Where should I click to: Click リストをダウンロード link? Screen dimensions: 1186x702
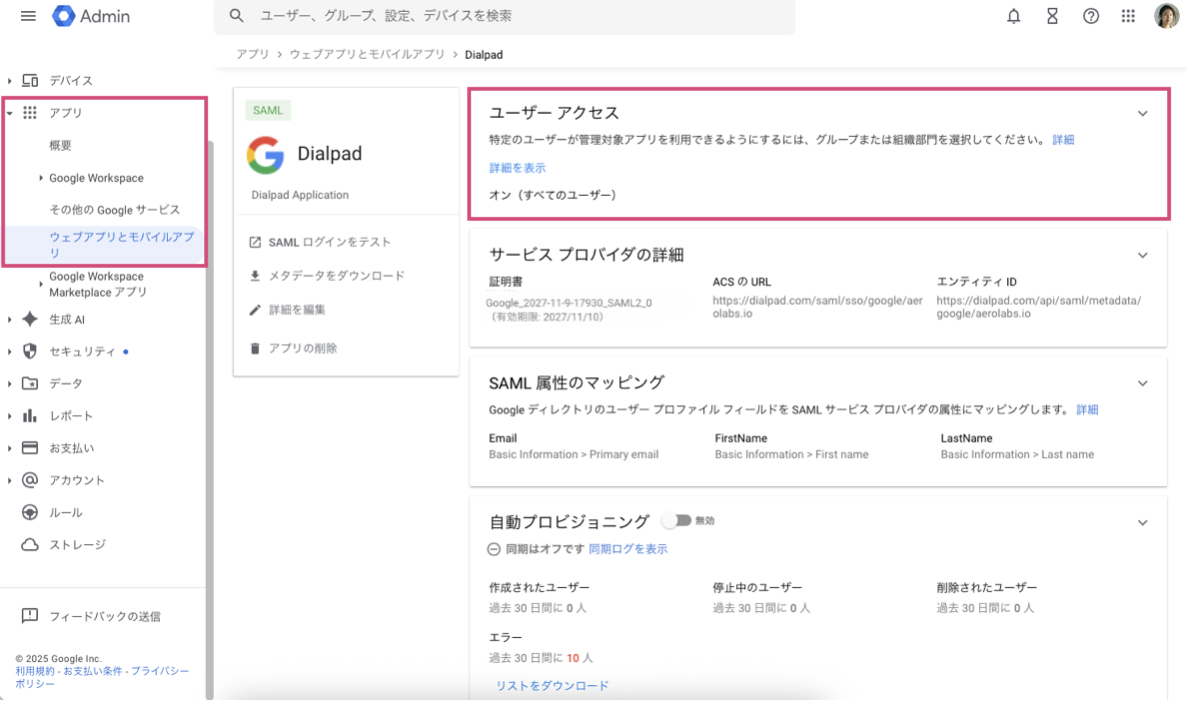(552, 686)
